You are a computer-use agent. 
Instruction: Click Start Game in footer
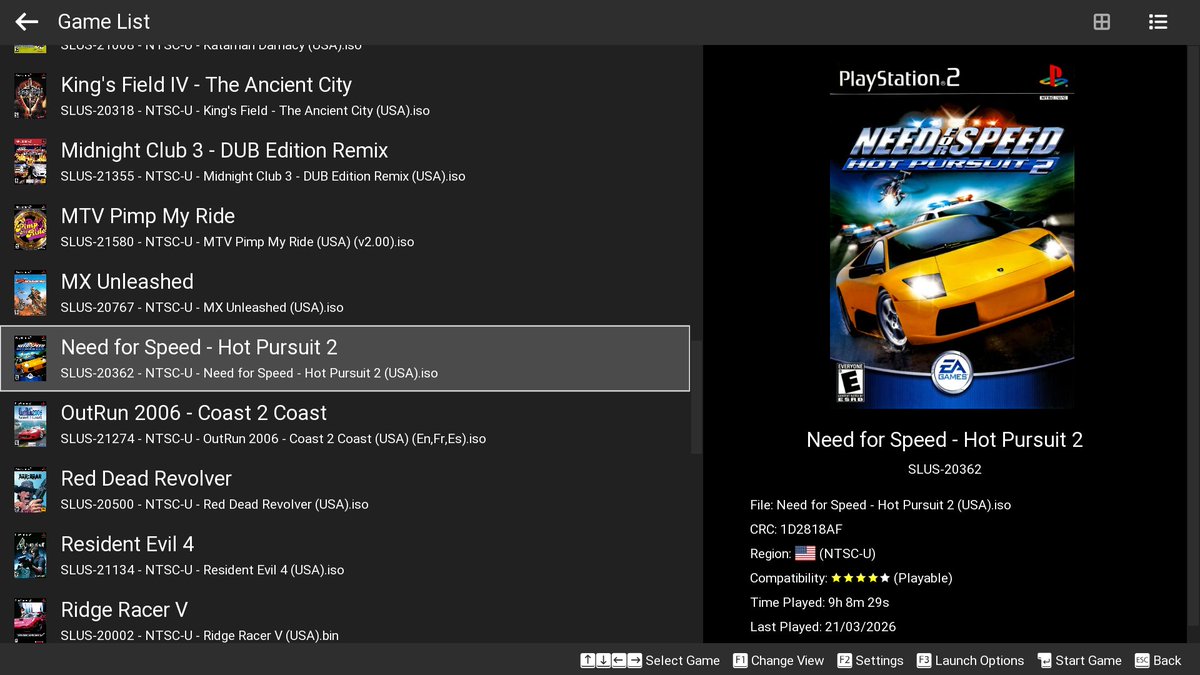(1079, 660)
